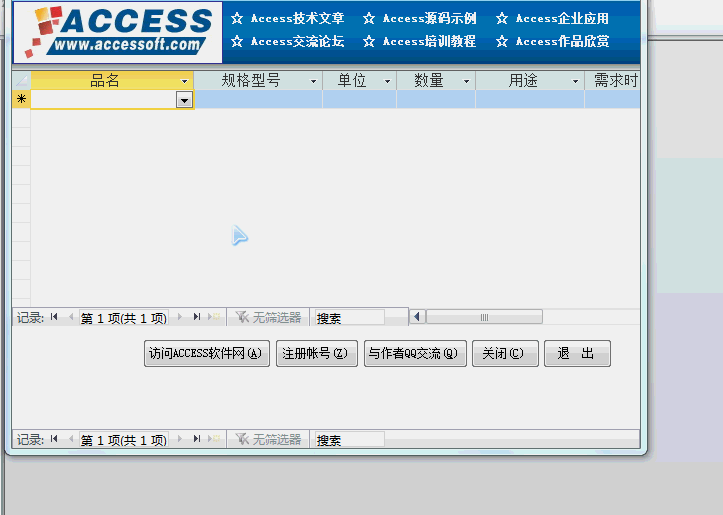Open the Access源码示例 link
Image resolution: width=723 pixels, height=515 pixels.
click(429, 18)
